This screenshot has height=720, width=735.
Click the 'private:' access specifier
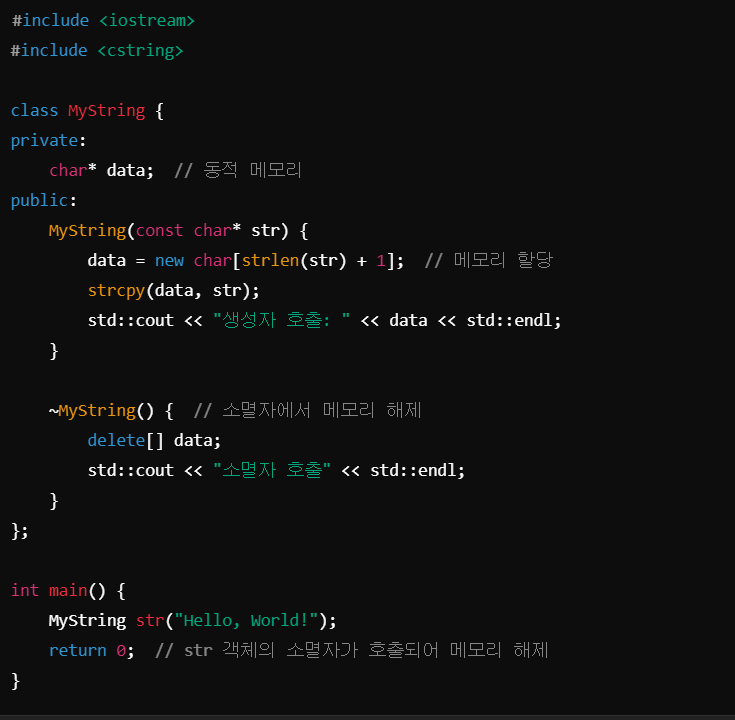(48, 141)
